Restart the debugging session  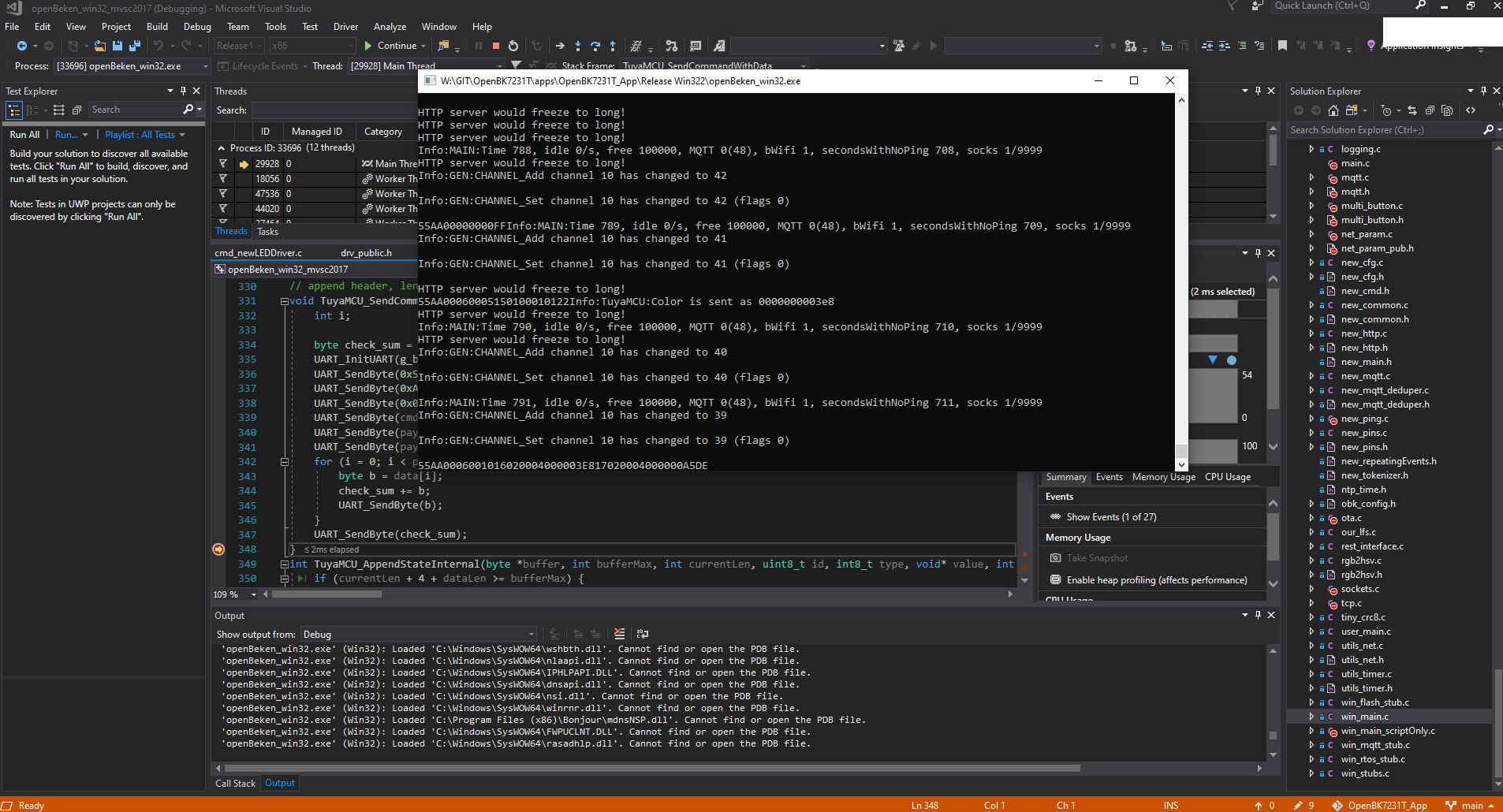click(x=513, y=46)
